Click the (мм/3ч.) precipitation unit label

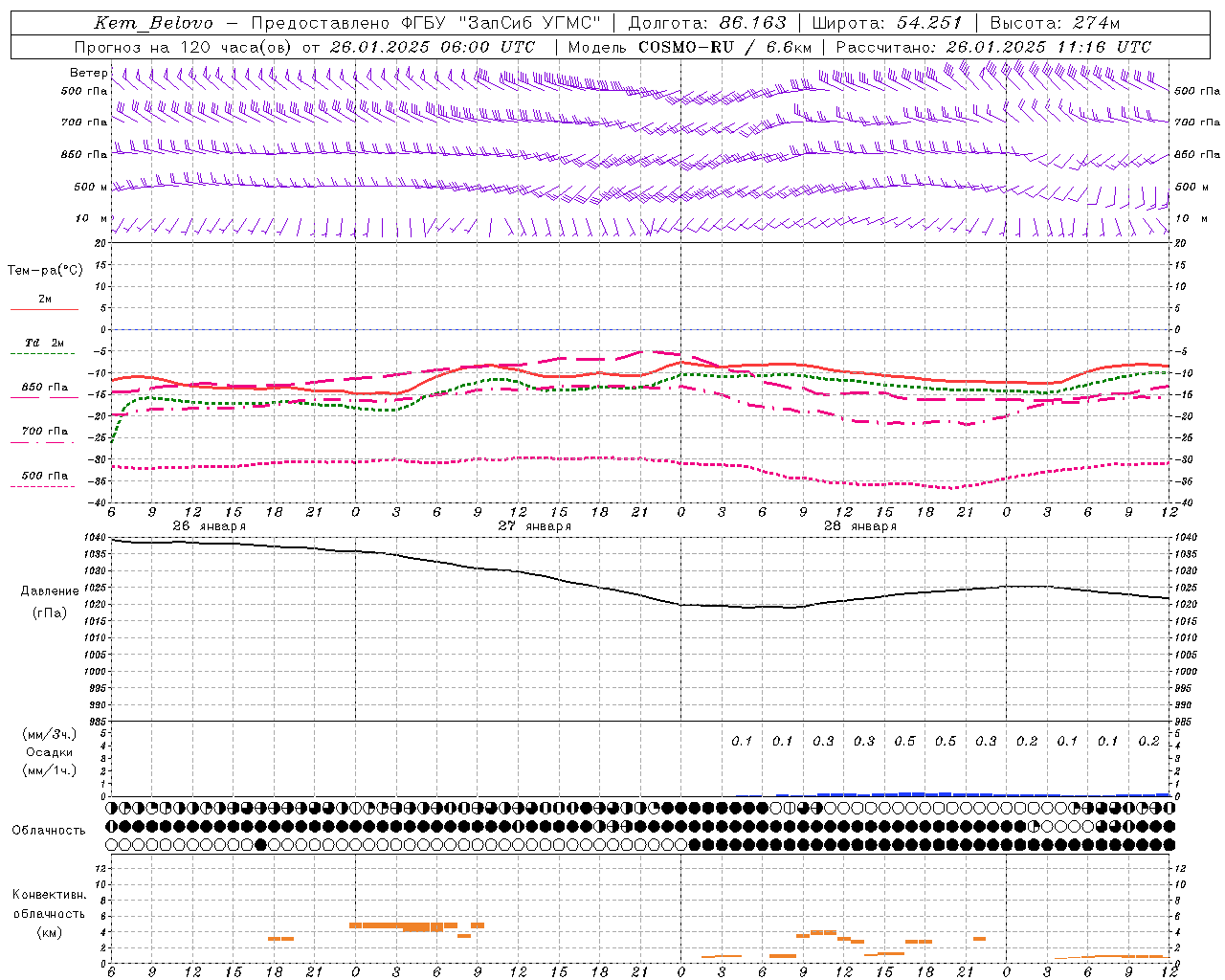tap(50, 734)
